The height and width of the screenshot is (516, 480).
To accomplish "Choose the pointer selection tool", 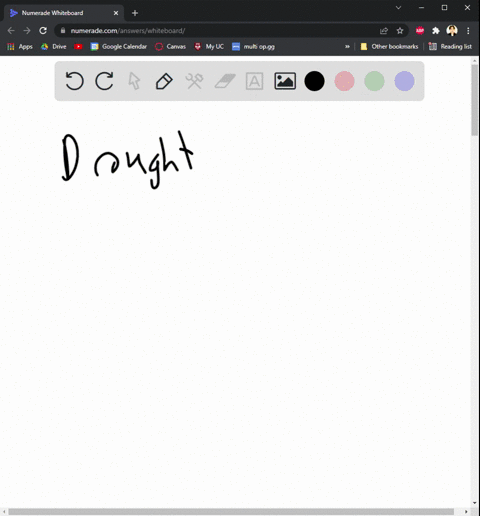I will click(x=134, y=81).
